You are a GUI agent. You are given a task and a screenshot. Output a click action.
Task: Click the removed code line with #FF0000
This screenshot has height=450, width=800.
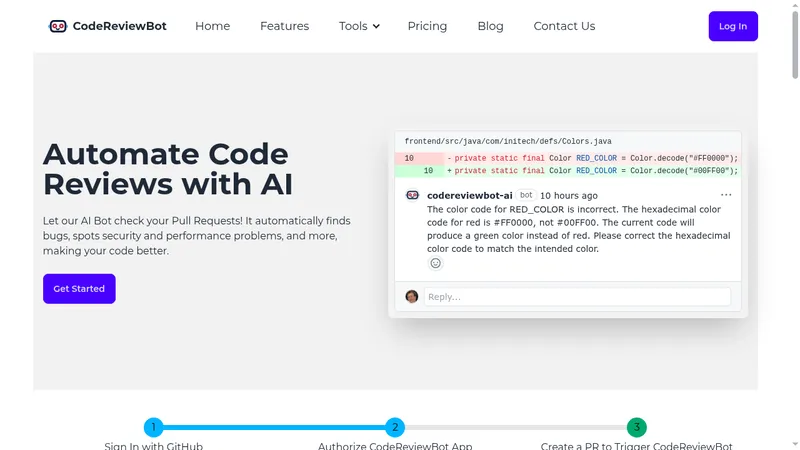click(x=567, y=158)
